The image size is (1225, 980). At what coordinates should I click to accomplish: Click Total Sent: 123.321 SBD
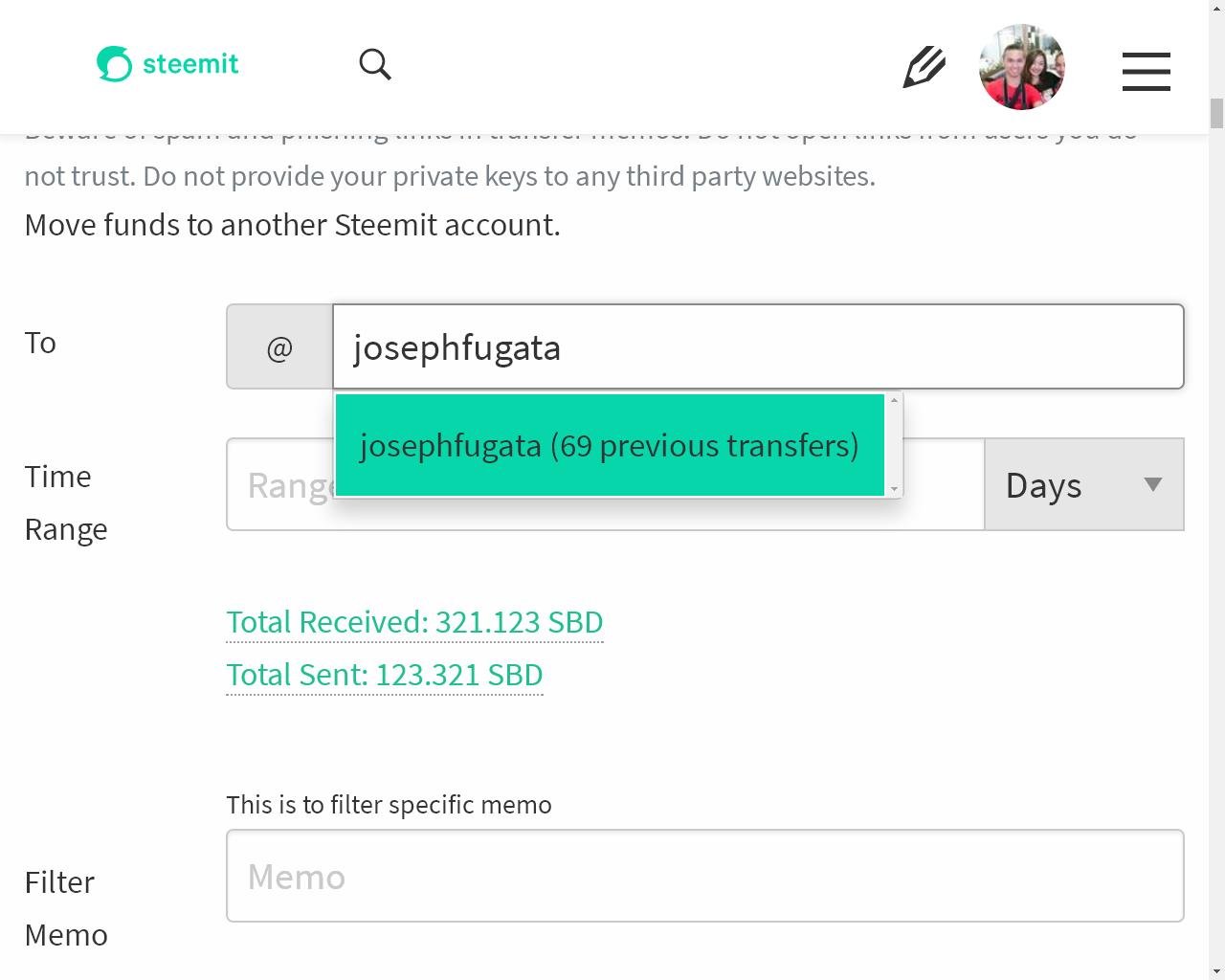(384, 675)
